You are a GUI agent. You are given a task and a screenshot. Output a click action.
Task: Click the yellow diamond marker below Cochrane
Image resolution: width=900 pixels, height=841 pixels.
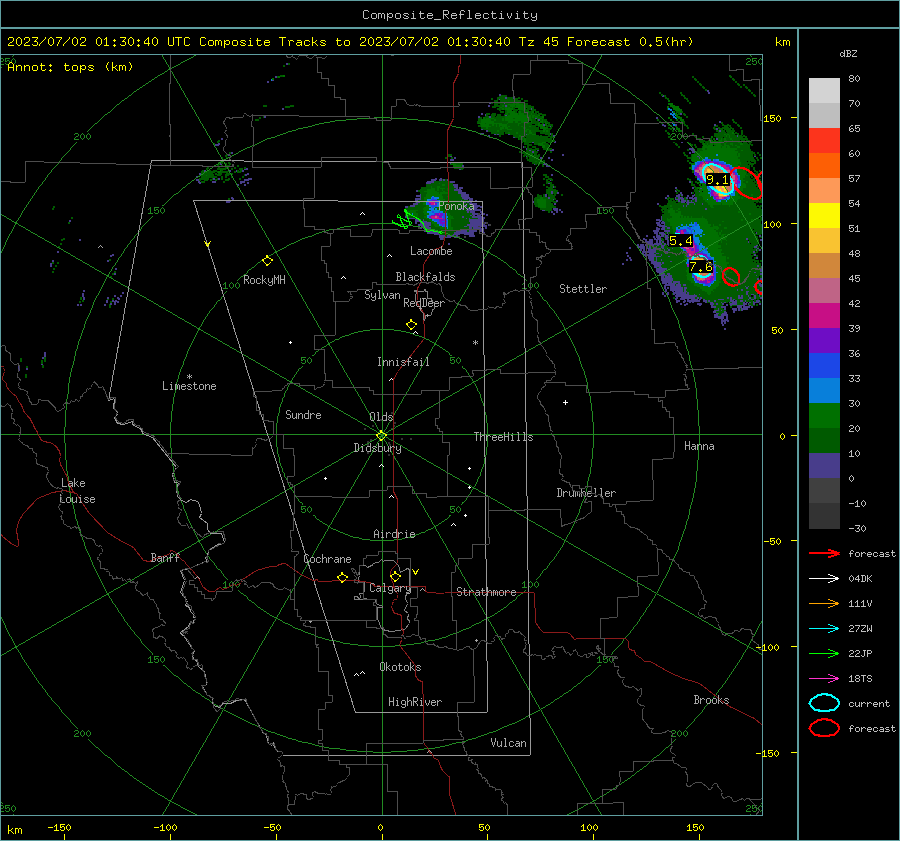point(342,577)
